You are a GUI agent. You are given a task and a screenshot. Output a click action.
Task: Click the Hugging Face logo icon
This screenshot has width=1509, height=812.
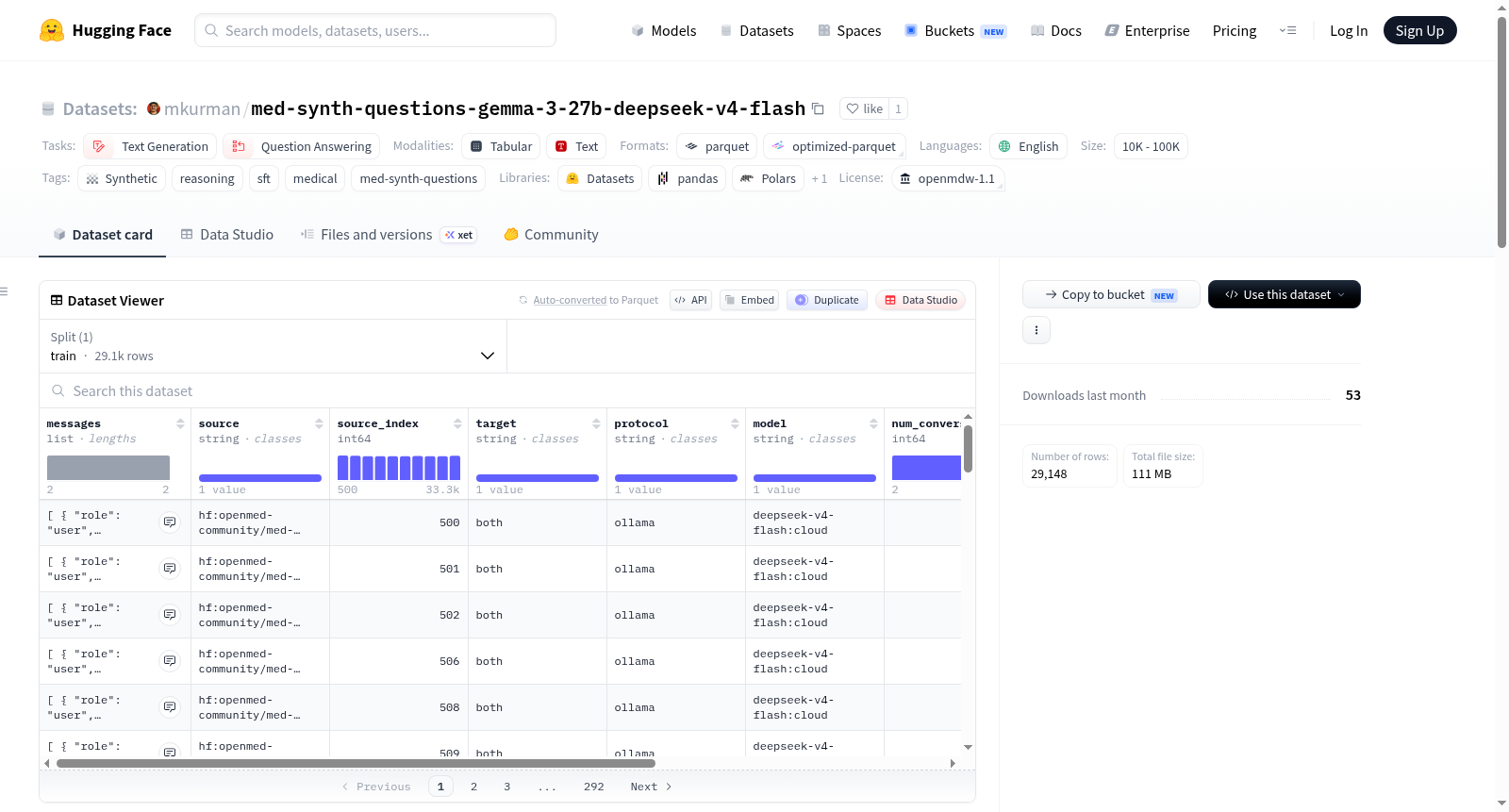click(52, 30)
